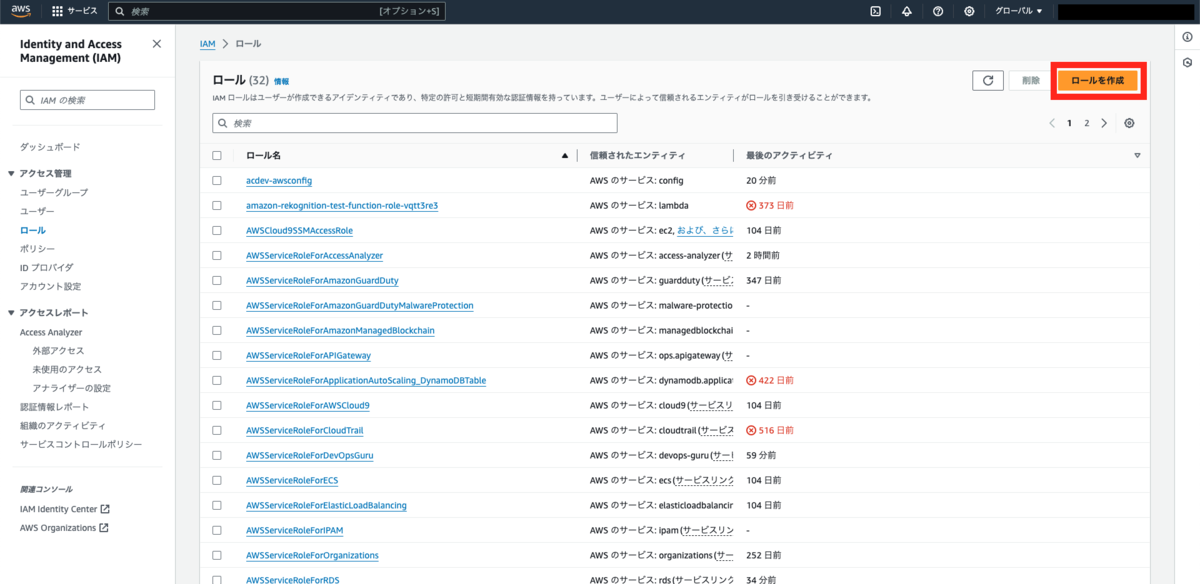Open the services grid menu
The image size is (1200, 584).
57,11
